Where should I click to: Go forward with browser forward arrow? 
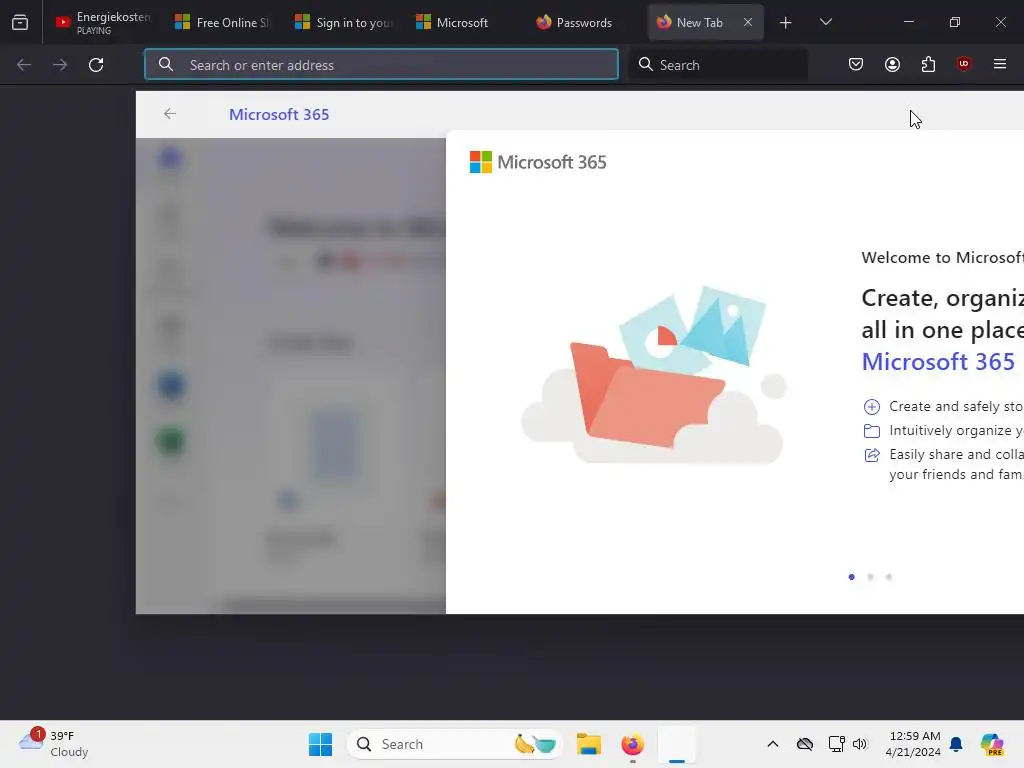(60, 64)
